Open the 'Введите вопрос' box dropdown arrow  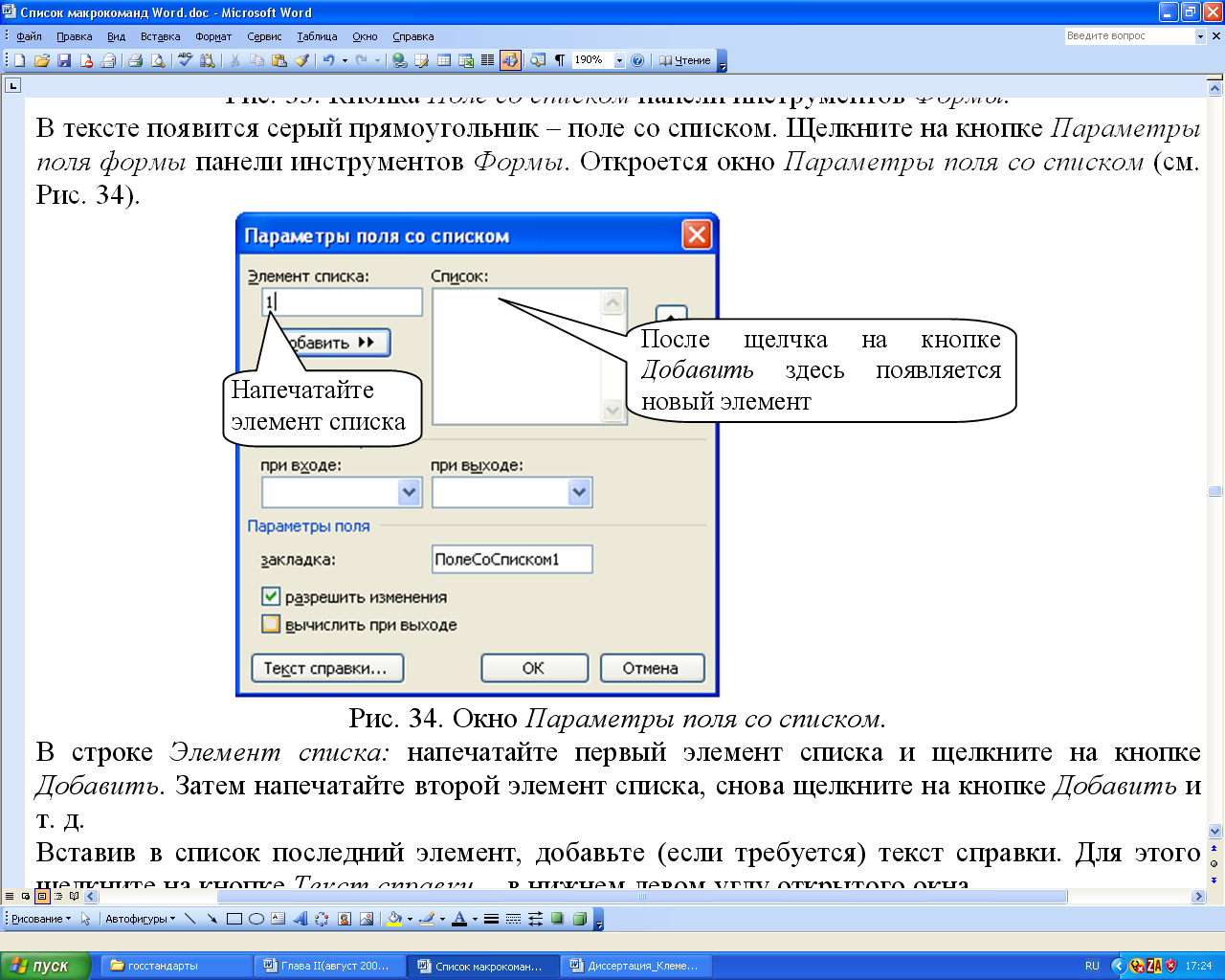(1200, 36)
